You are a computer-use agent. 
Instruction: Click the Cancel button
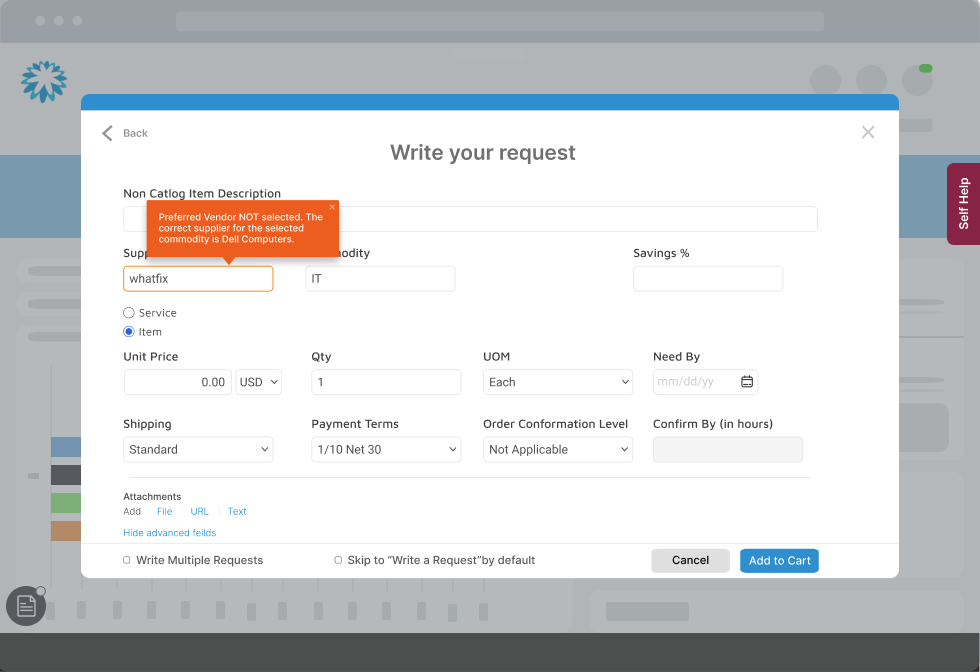coord(690,561)
